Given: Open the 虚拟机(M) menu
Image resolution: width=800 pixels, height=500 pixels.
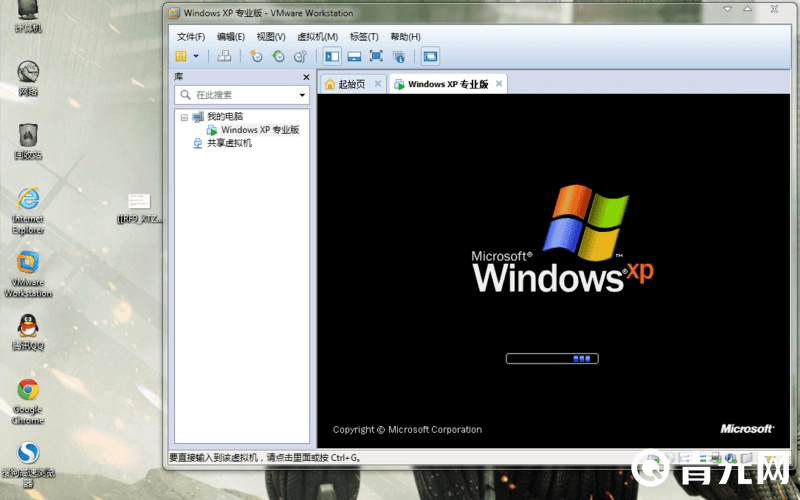Looking at the screenshot, I should (317, 37).
